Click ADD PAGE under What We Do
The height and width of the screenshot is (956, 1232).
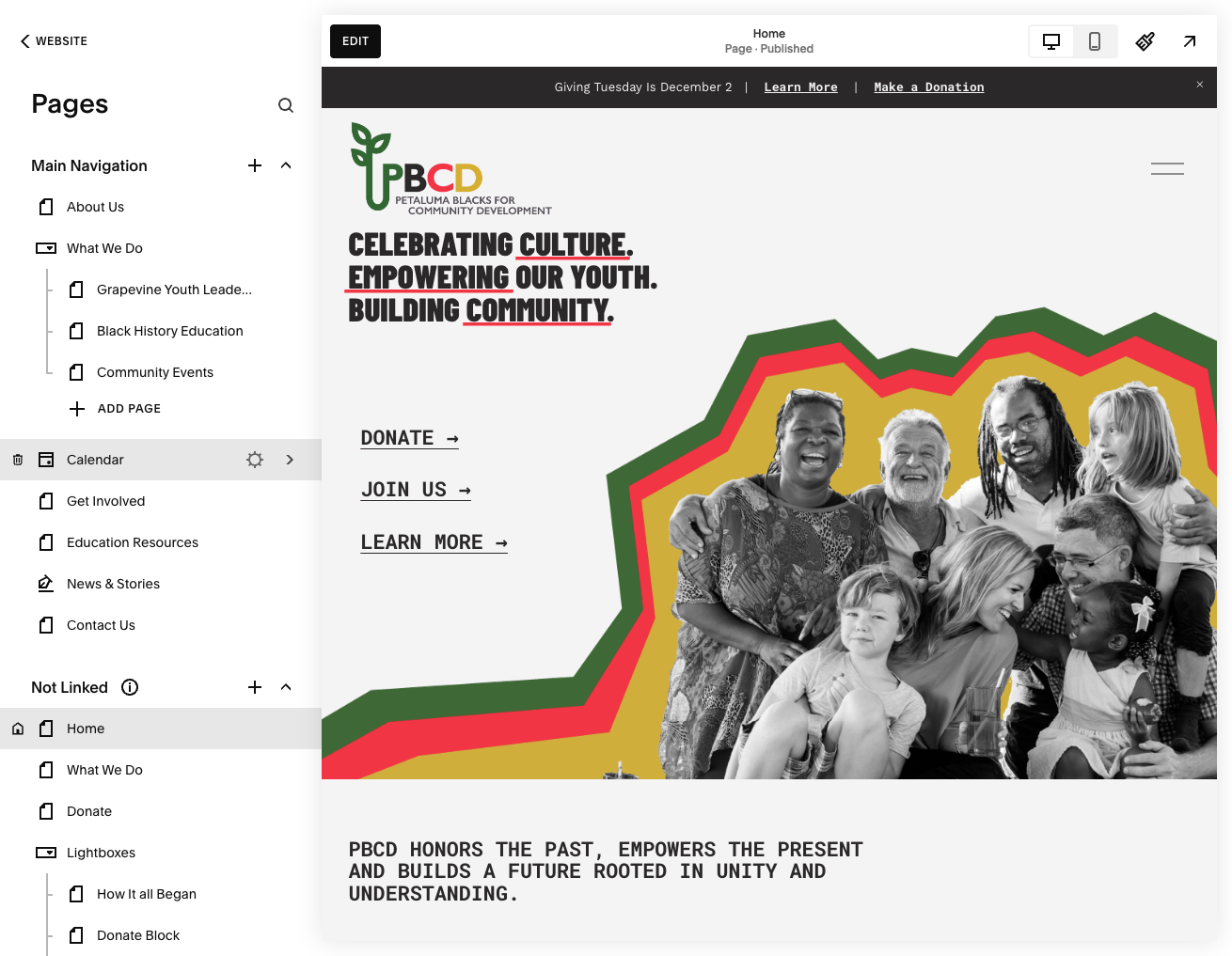(129, 409)
